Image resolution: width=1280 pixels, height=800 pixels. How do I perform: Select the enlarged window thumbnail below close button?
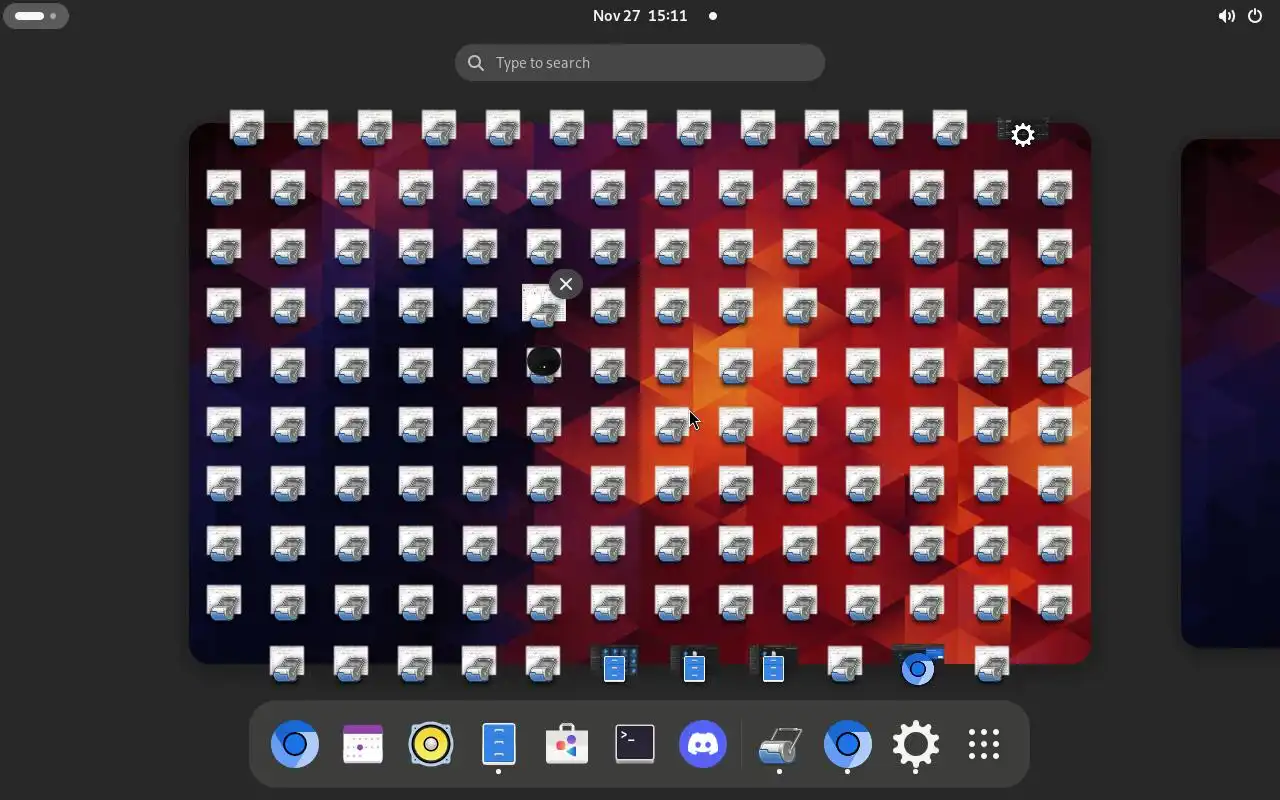click(544, 304)
